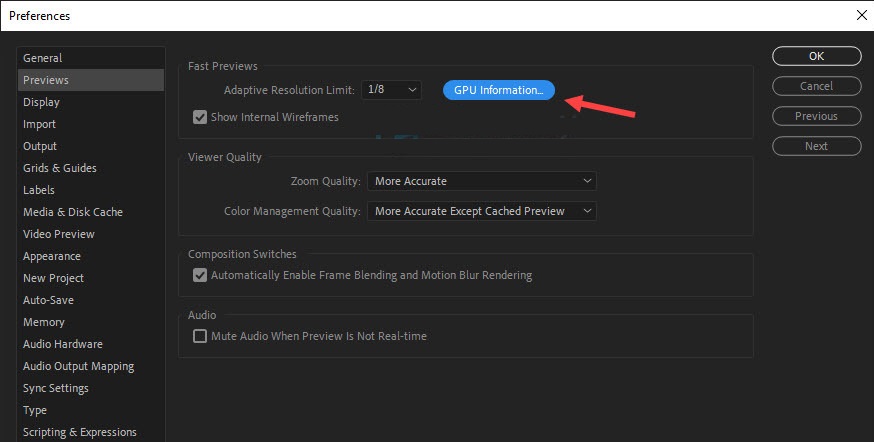
Task: Open Sync Settings category
Action: (x=91, y=388)
